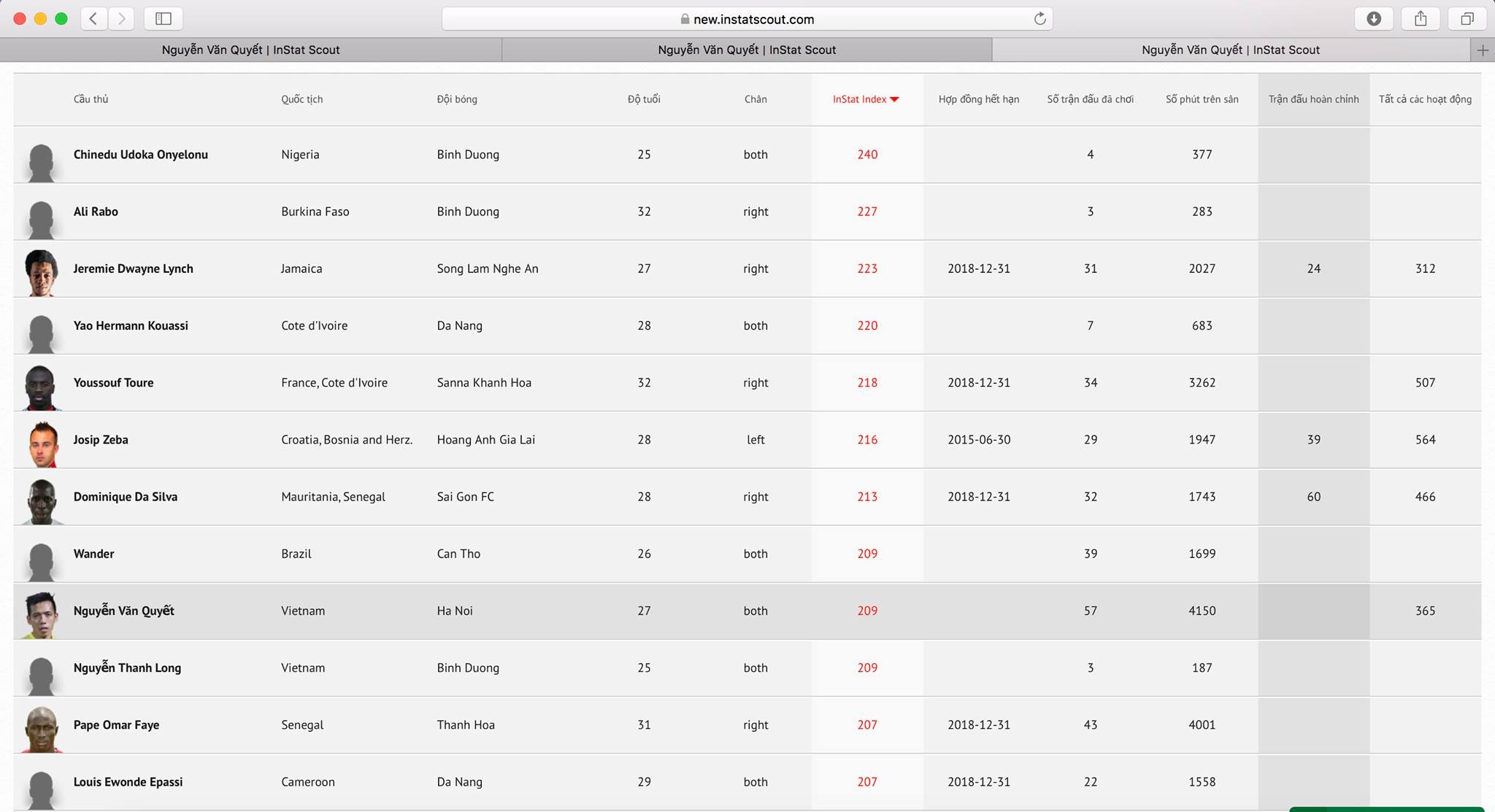
Task: Reload page with refresh icon
Action: point(1039,19)
